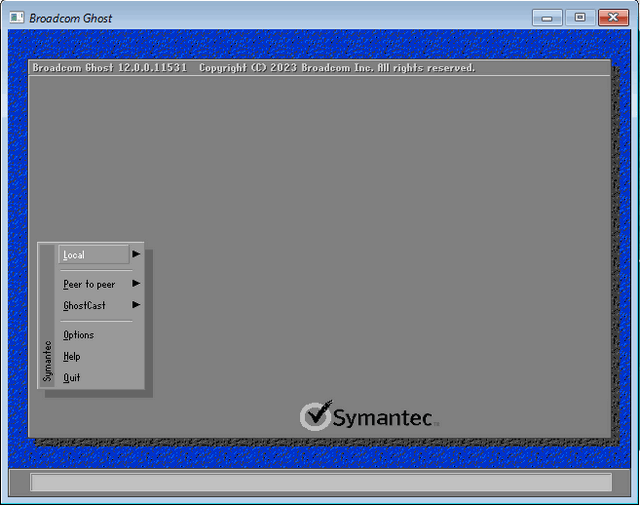Screen dimensions: 640x506
Task: Choose Options from the Ghost menu
Action: point(78,335)
